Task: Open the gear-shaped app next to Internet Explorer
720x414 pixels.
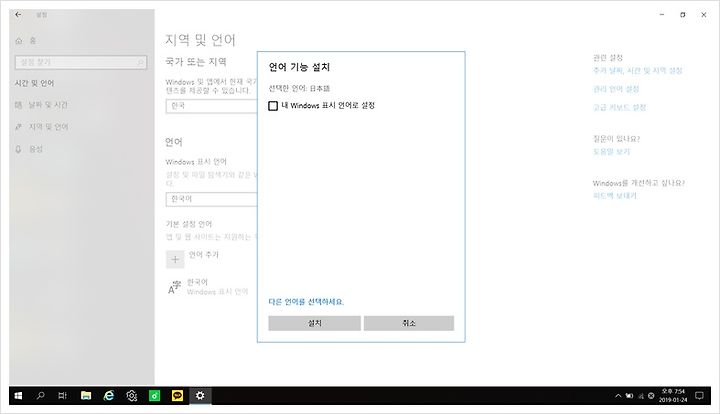Action: [132, 396]
